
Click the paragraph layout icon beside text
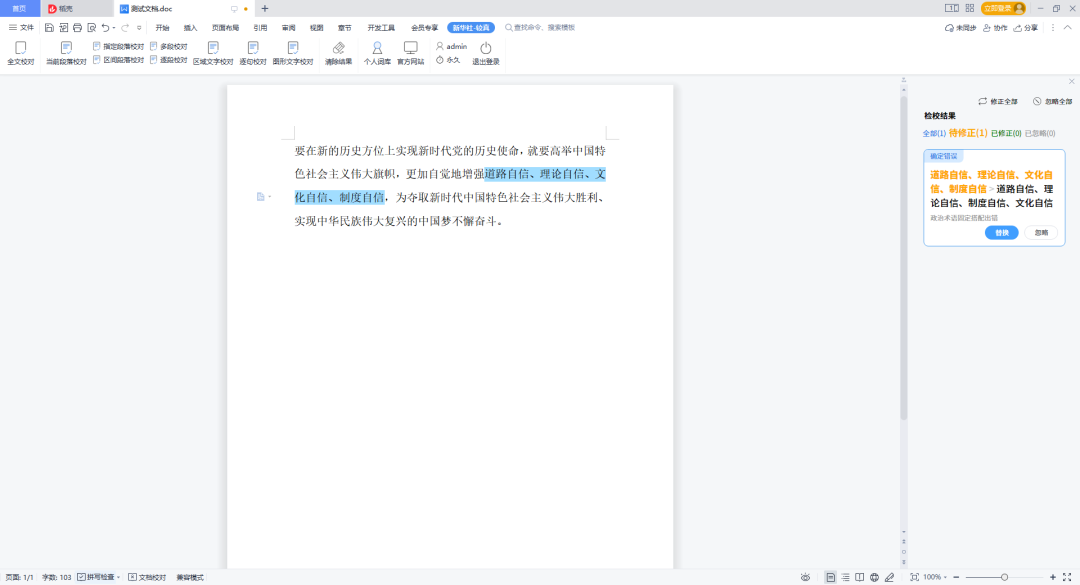260,196
